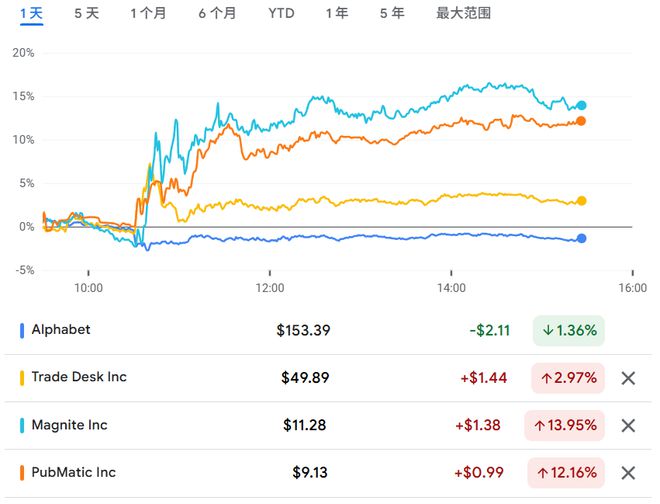Click PubMatic's 12.16% change badge
Viewport: 660px width, 504px height.
tap(567, 473)
